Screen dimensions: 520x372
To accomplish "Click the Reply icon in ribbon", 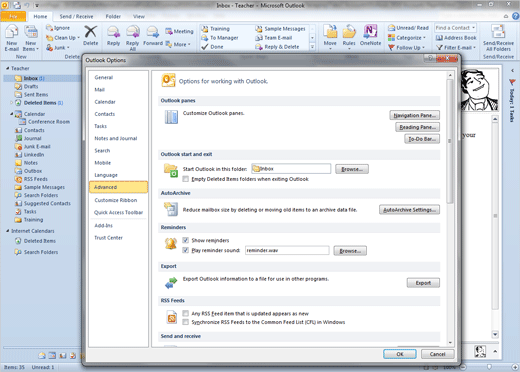I will point(113,32).
